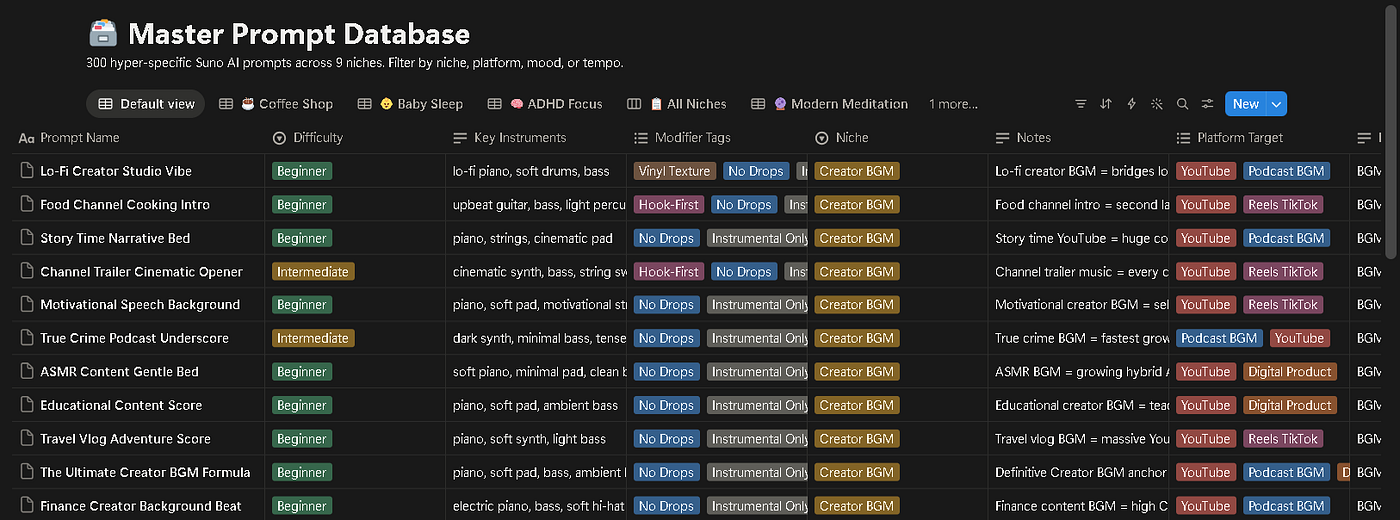Open page icon of ASMR Content Gentle Bed

(27, 371)
